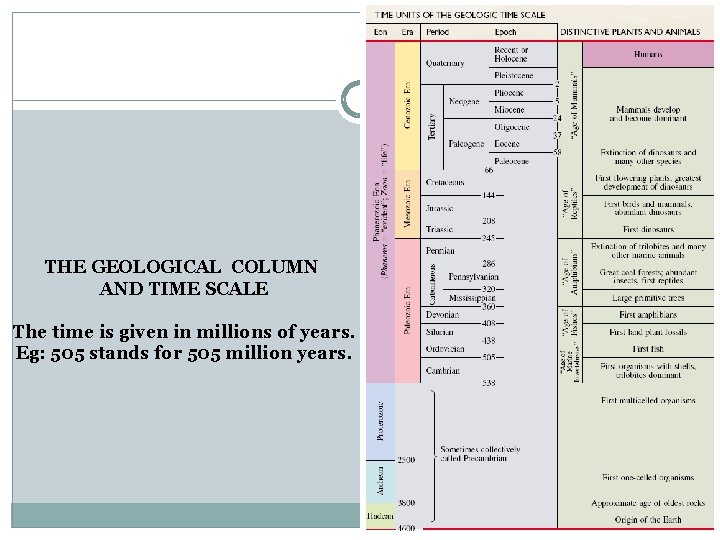Screen dimensions: 720x540
Task: Click the 'Paleogene' sub-period label
Action: 466,144
